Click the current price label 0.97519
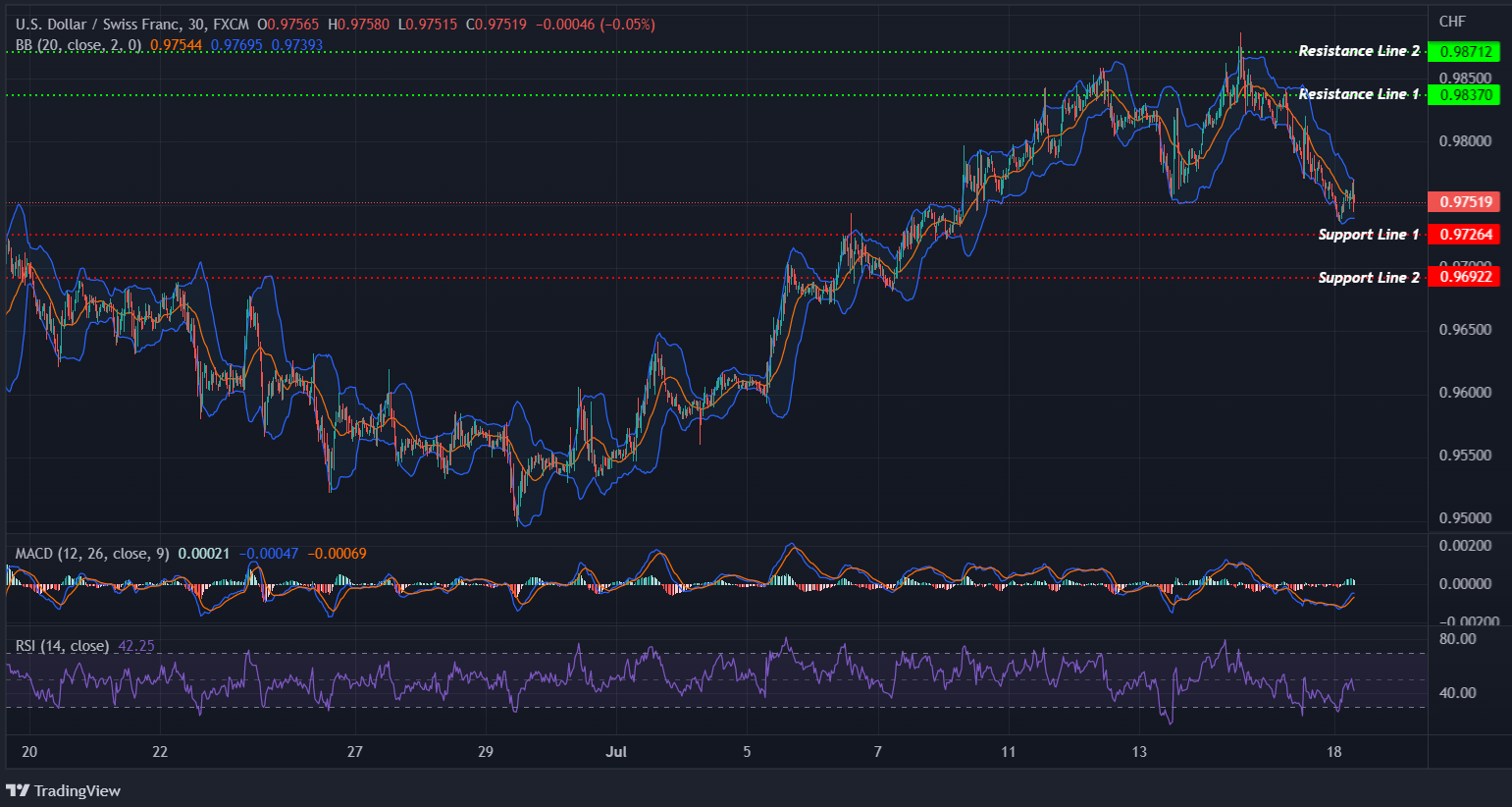This screenshot has height=807, width=1512. 1466,201
